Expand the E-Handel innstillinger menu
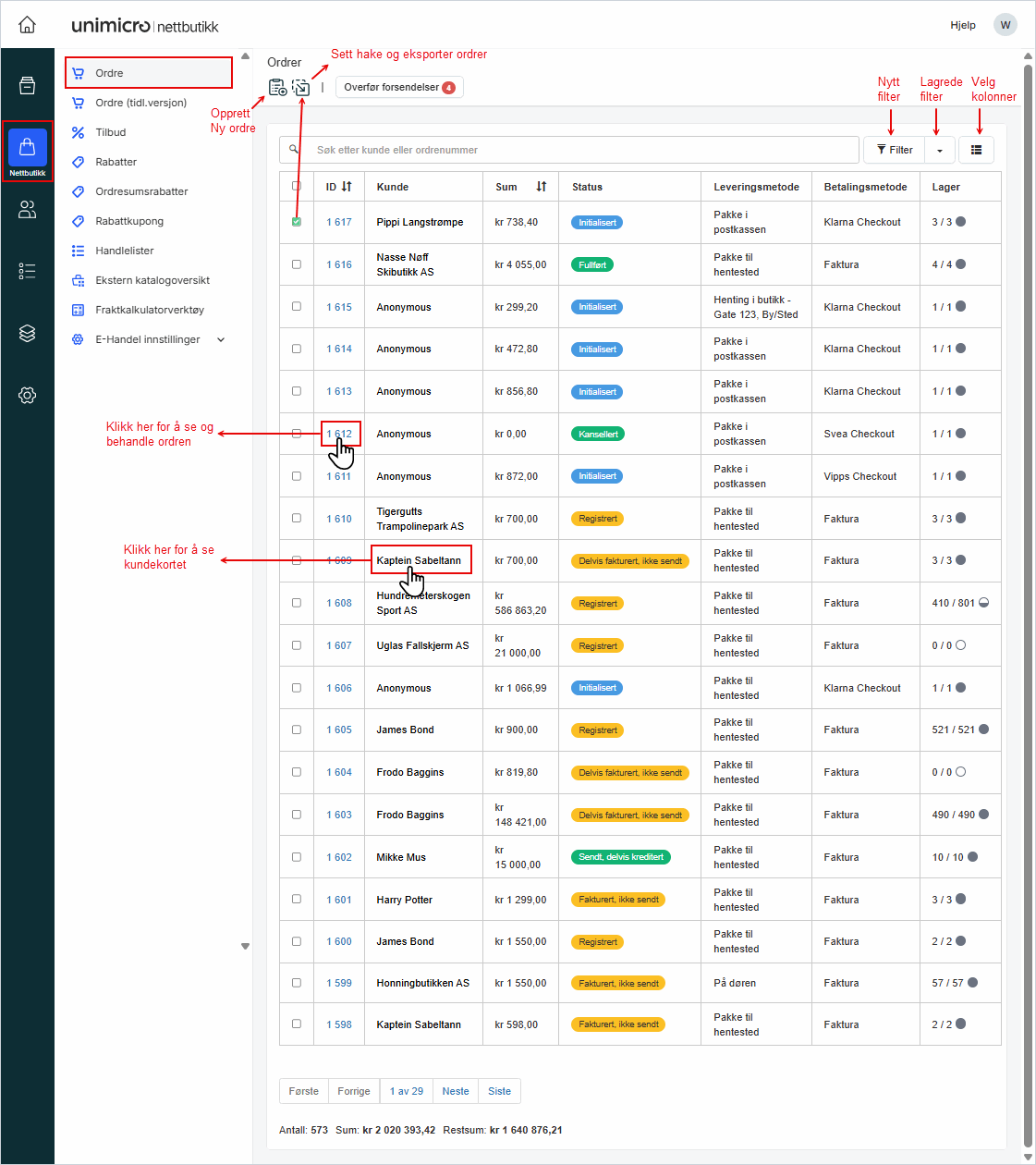 pos(221,339)
